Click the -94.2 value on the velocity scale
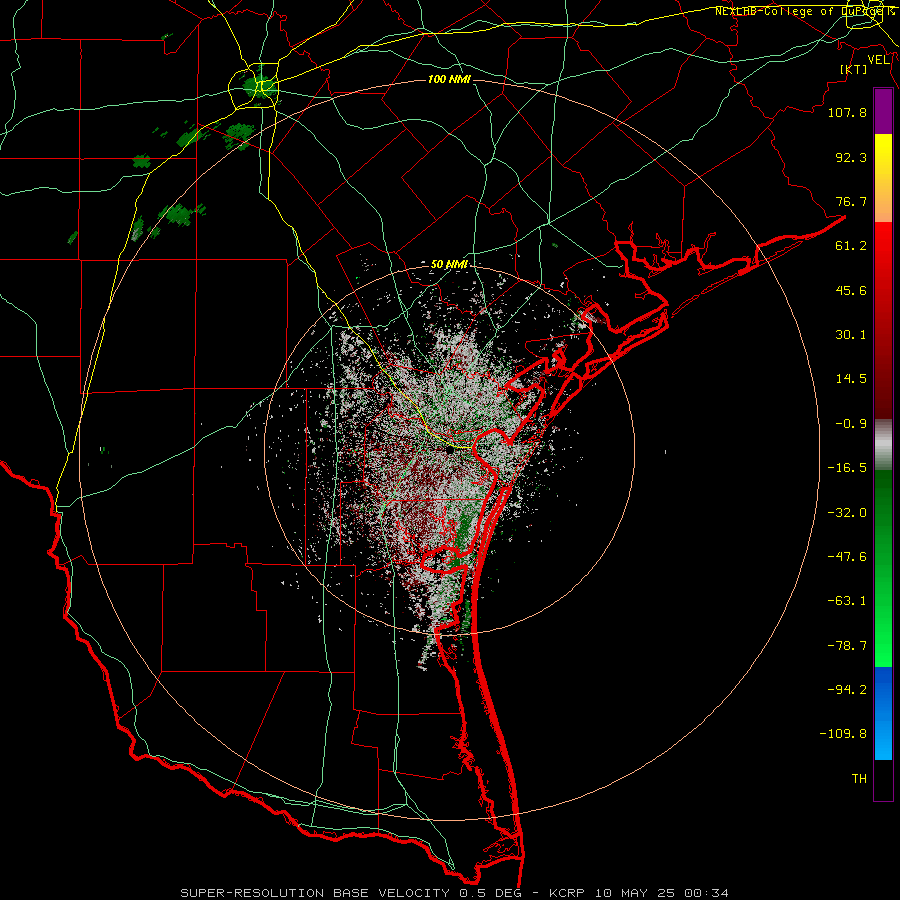Screen dimensions: 900x900 pos(847,689)
